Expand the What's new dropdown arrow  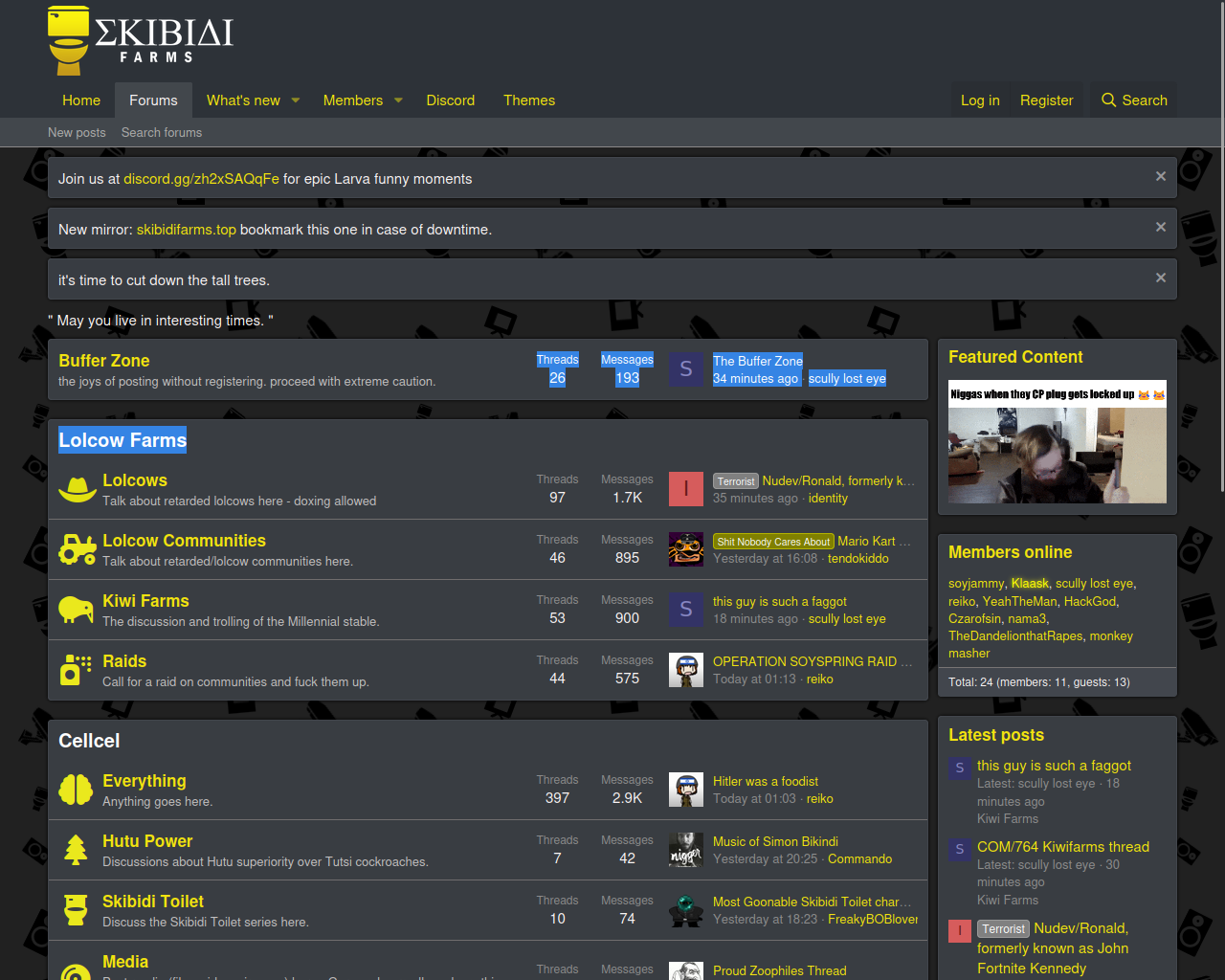point(296,100)
